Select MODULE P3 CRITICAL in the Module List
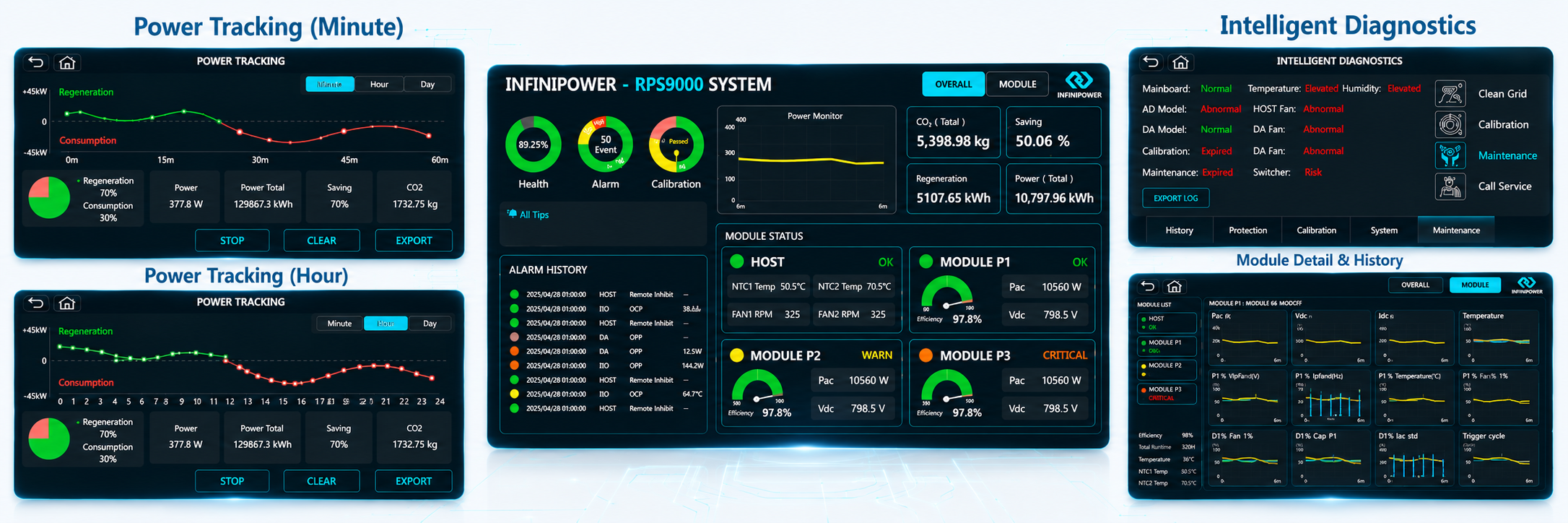 1166,394
